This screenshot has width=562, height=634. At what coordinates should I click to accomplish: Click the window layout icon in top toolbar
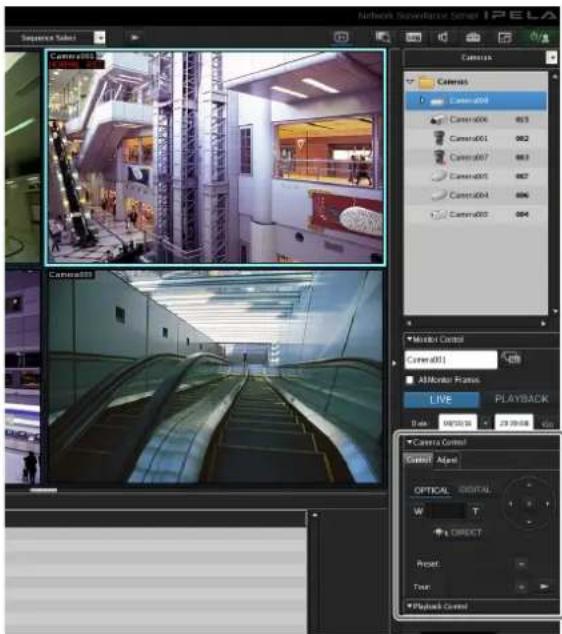[x=505, y=38]
